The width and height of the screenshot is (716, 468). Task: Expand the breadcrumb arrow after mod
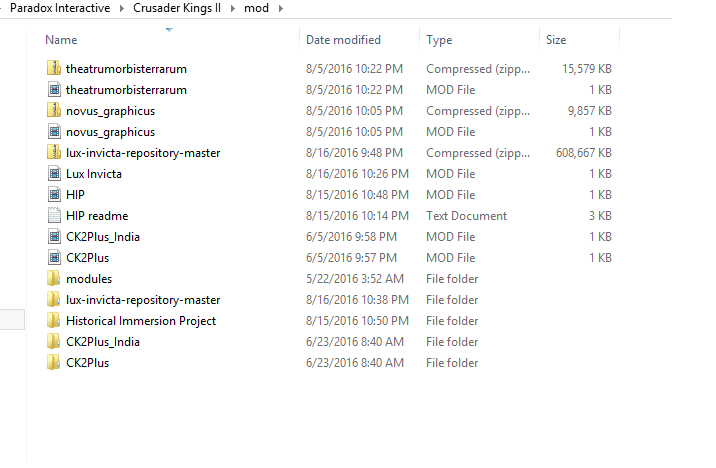coord(280,8)
